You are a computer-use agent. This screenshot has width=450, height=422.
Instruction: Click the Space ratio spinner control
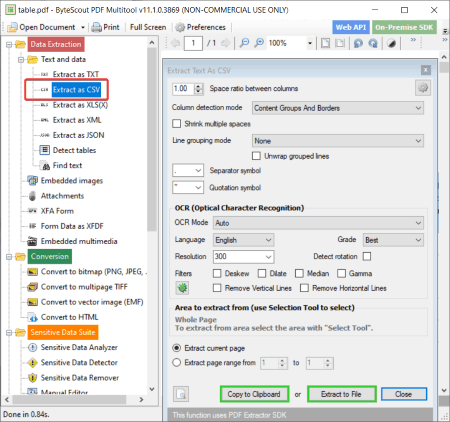[198, 89]
